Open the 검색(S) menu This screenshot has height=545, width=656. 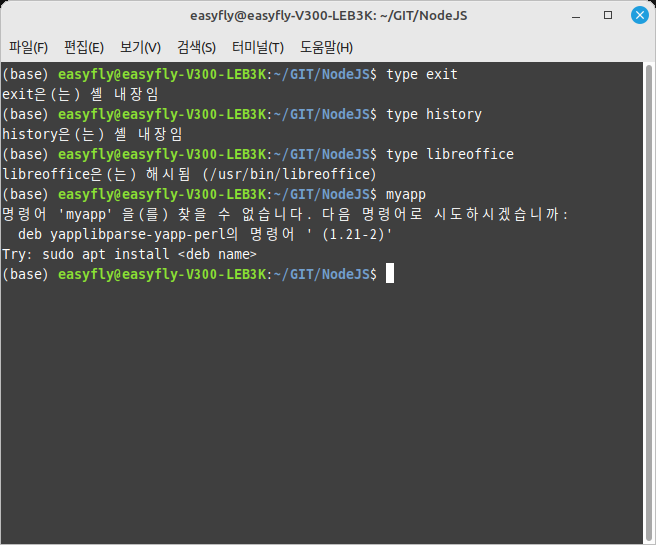click(196, 47)
